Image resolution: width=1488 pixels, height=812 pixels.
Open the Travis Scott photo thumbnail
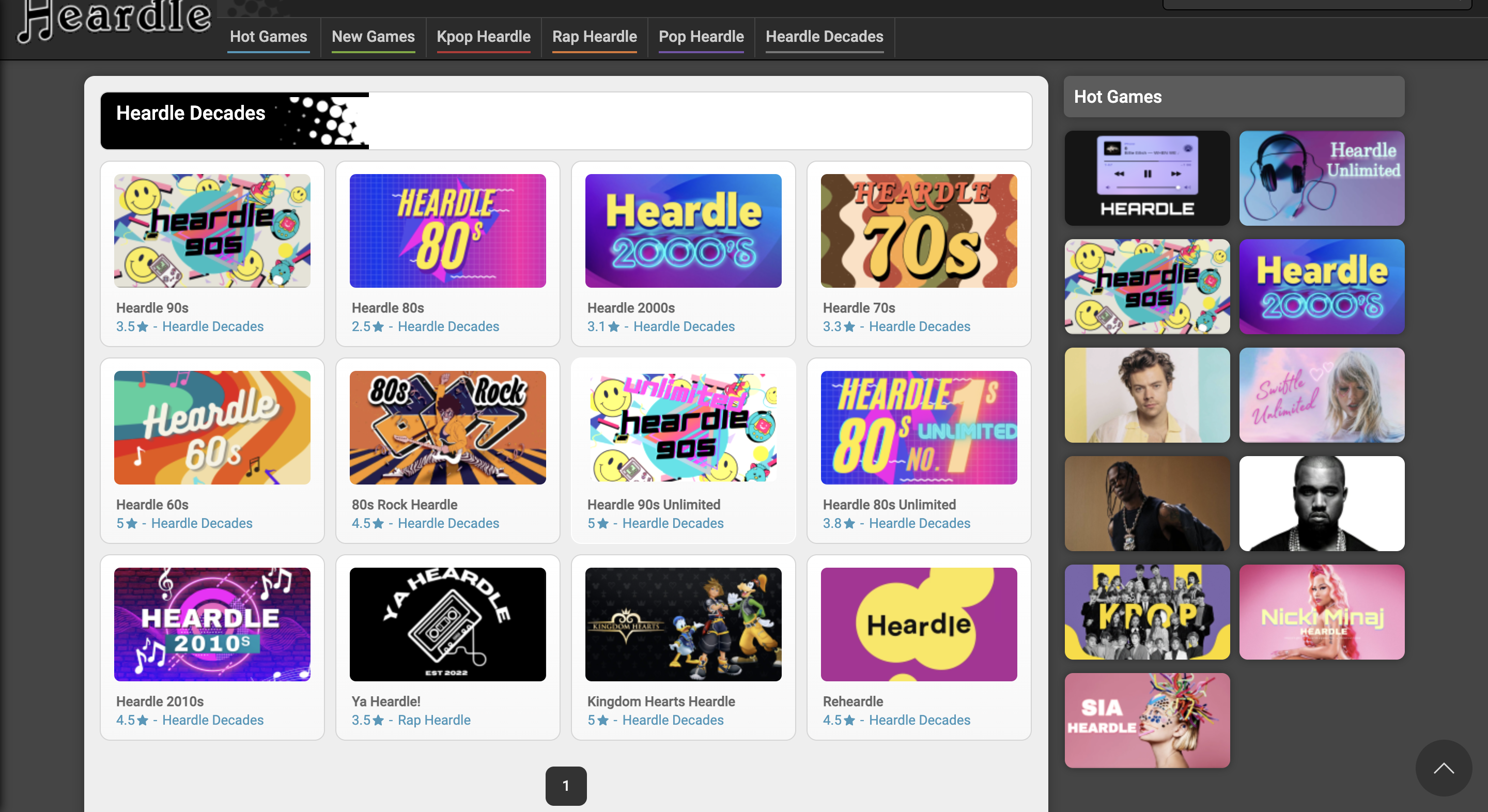(1147, 504)
